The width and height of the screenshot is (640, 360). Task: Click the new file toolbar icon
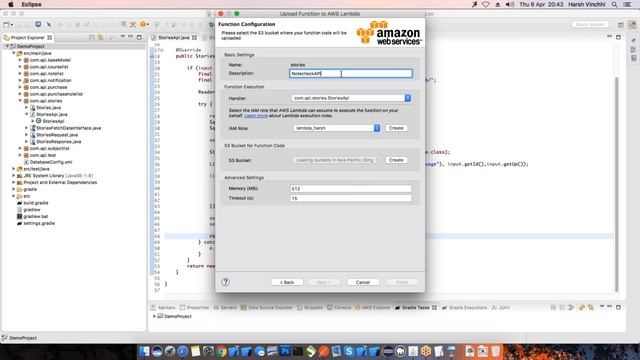(x=6, y=24)
